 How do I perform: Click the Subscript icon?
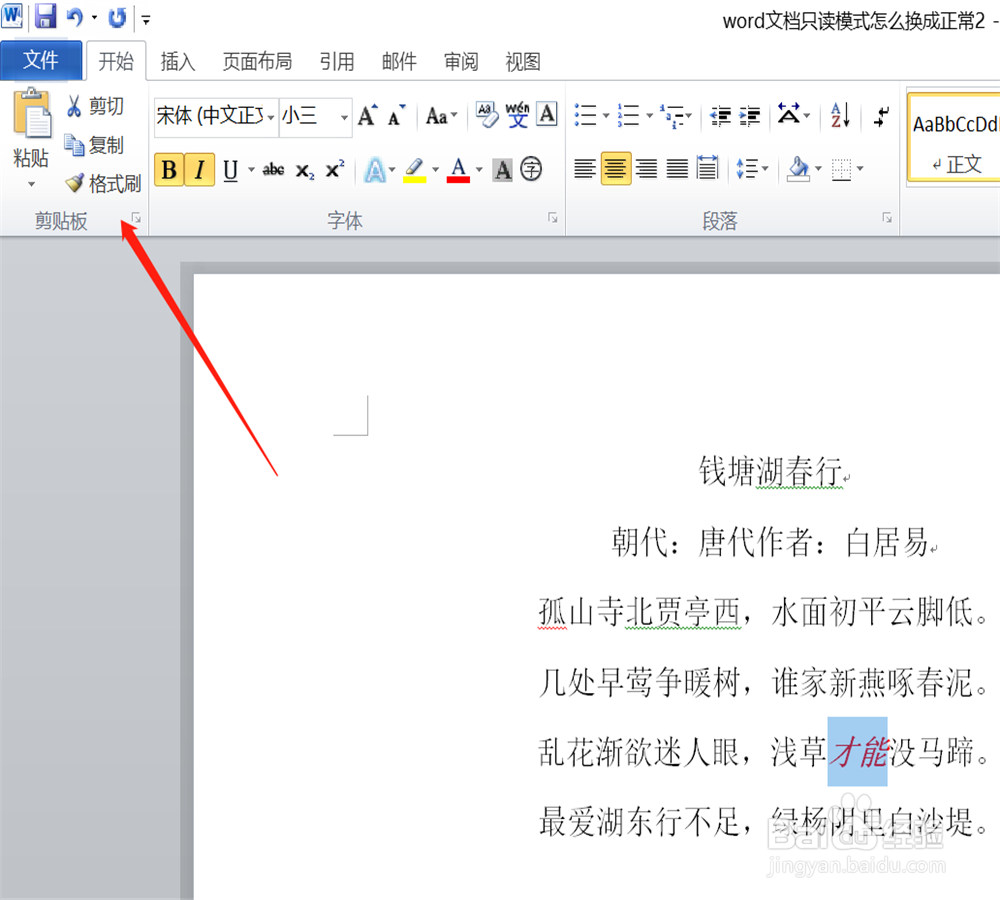coord(303,169)
